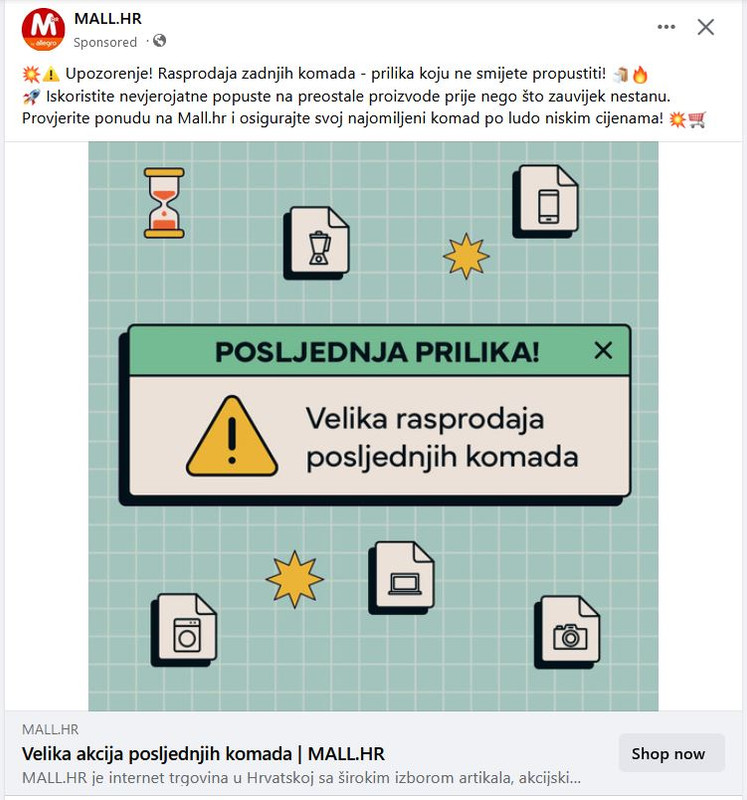Click the washing machine document icon
Image resolution: width=747 pixels, height=800 pixels.
click(x=184, y=630)
